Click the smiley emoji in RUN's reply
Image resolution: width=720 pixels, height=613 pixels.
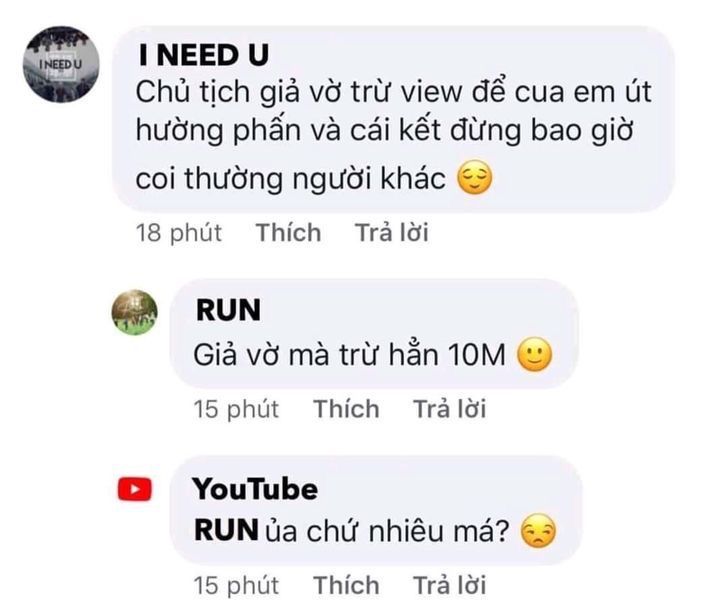(534, 354)
